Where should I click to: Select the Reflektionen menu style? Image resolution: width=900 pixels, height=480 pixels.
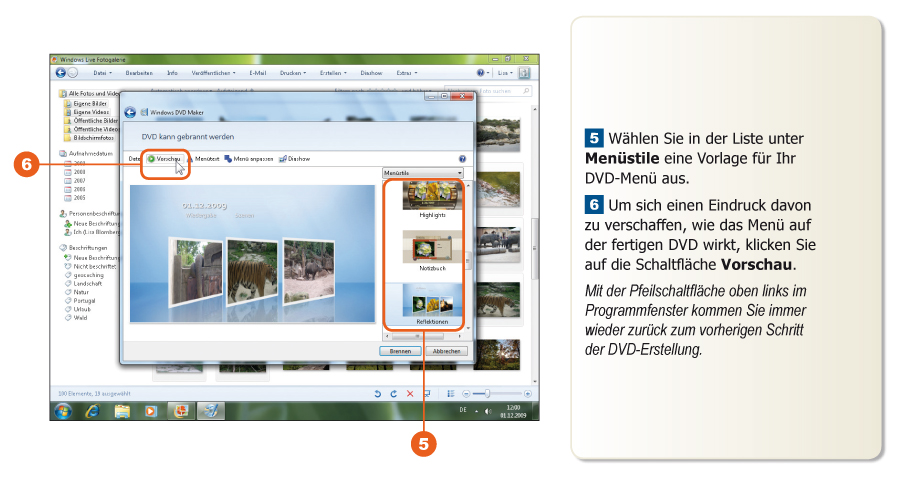pyautogui.click(x=430, y=303)
